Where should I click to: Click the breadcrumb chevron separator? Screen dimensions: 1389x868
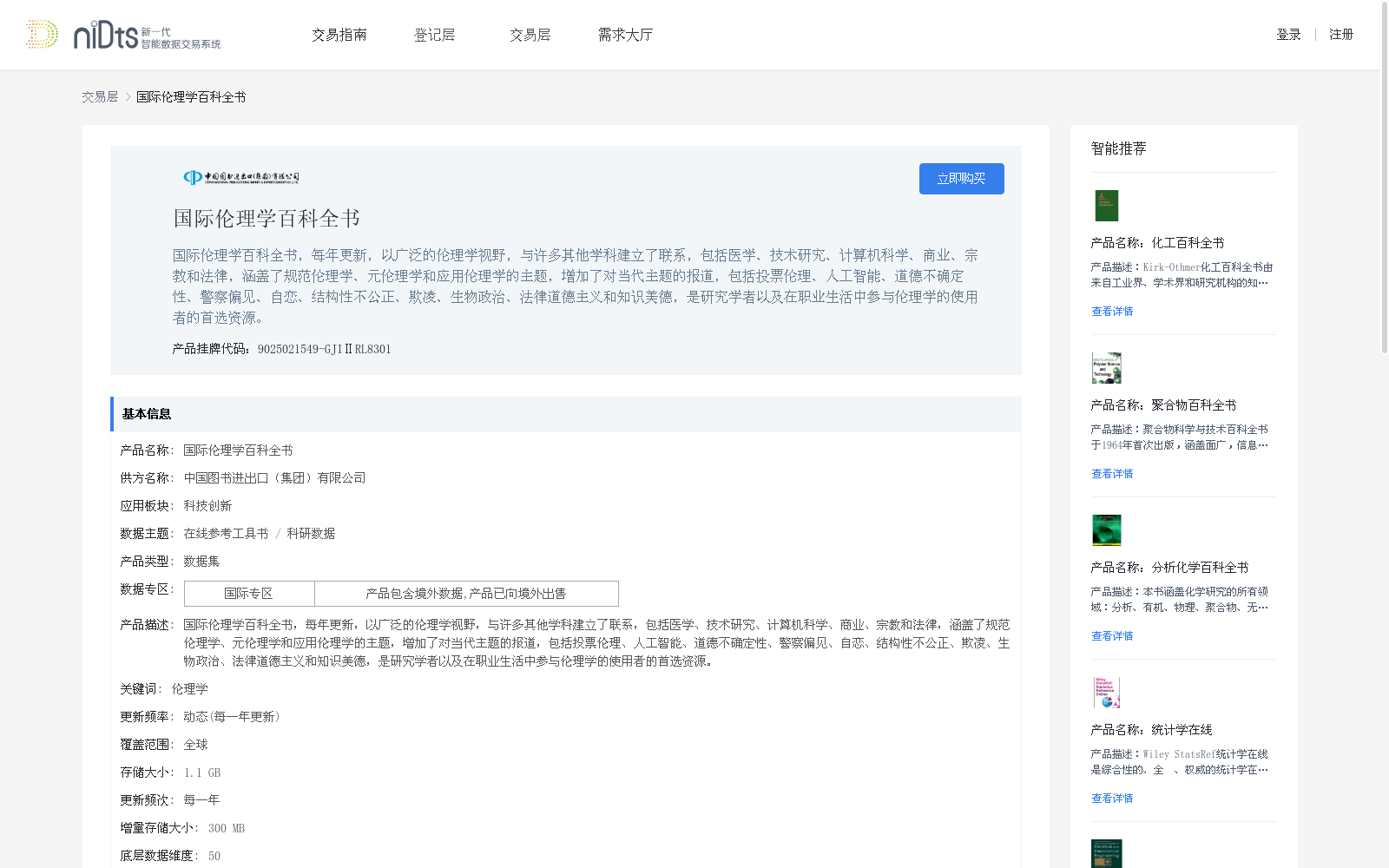tap(128, 97)
